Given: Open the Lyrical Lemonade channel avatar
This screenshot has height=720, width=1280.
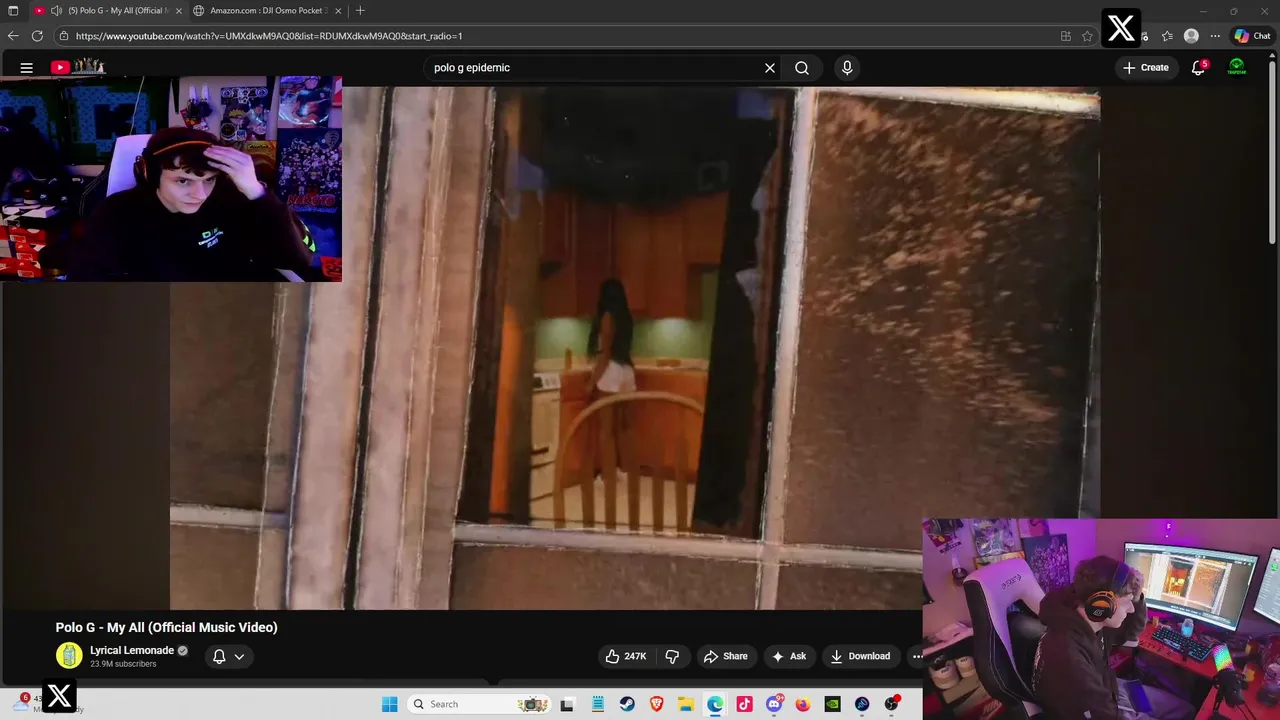Looking at the screenshot, I should [69, 656].
